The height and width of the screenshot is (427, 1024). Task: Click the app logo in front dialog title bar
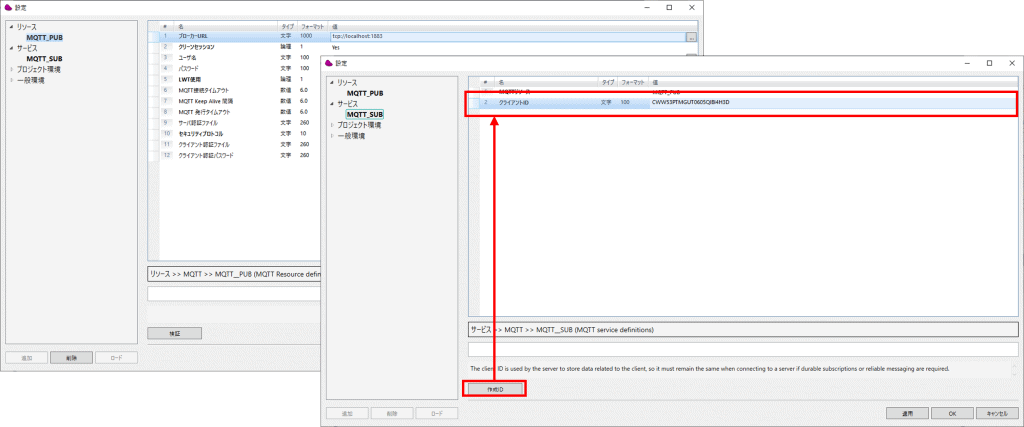(x=328, y=63)
